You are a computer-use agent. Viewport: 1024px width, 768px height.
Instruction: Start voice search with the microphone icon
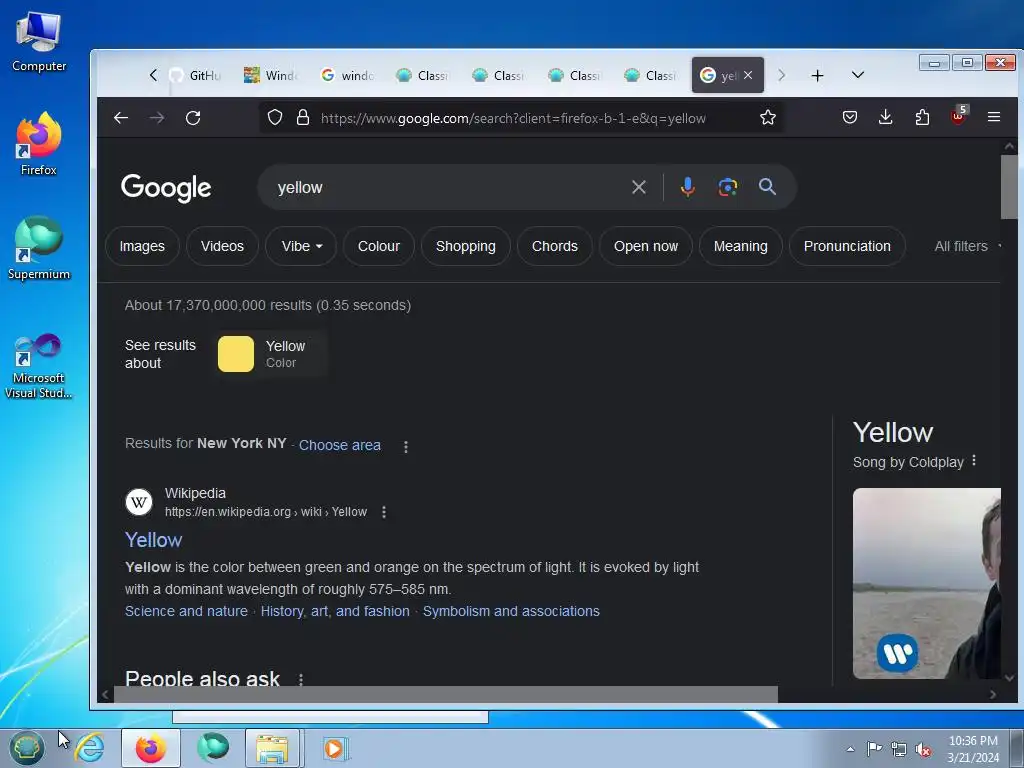687,187
